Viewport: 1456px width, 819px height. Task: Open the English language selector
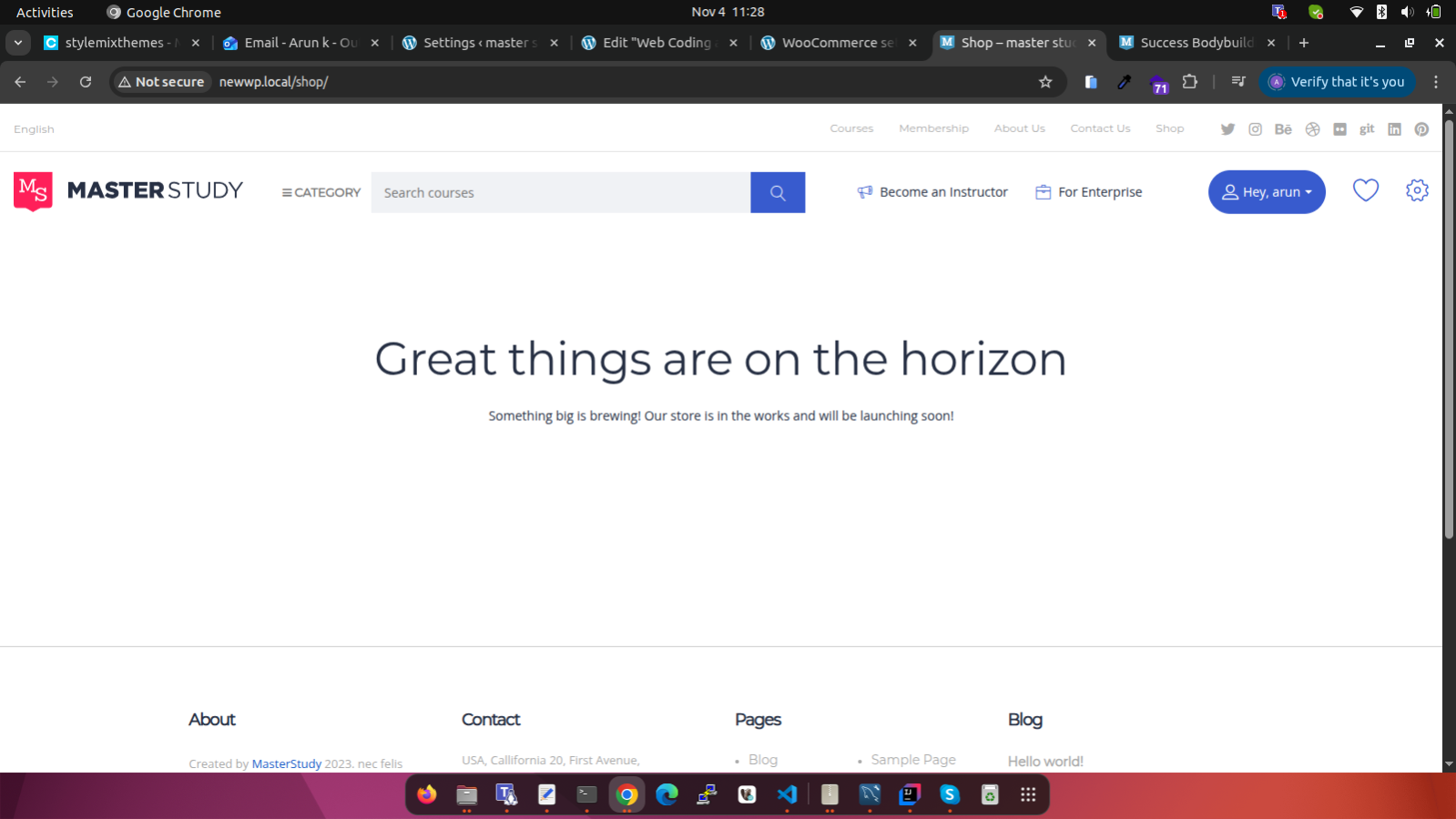[34, 129]
